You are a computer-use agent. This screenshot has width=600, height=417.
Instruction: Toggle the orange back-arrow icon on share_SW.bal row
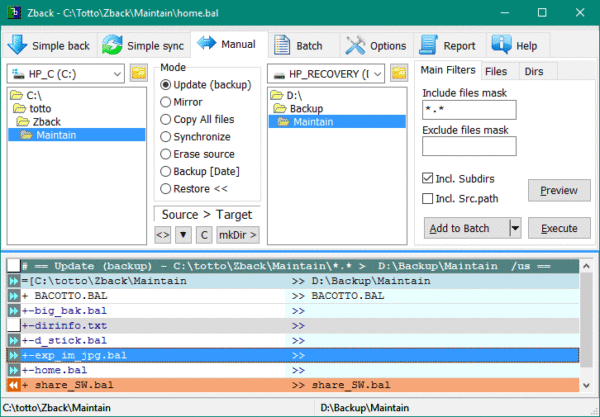coord(13,385)
